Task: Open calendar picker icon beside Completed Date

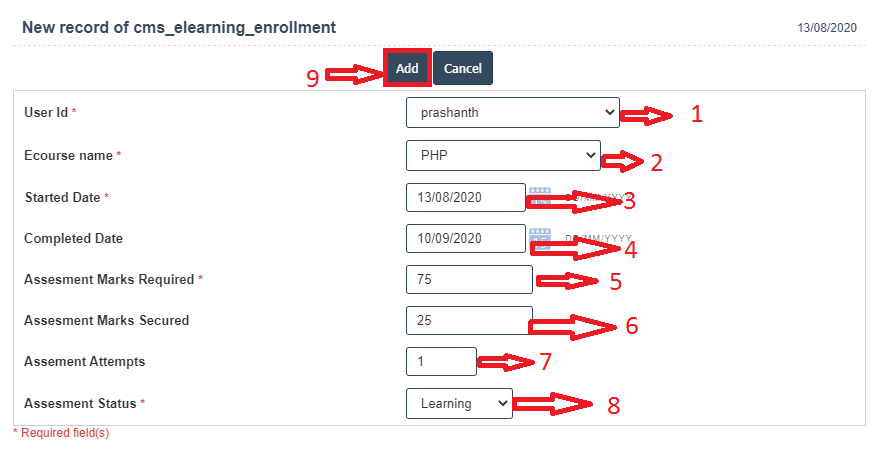Action: (x=540, y=238)
